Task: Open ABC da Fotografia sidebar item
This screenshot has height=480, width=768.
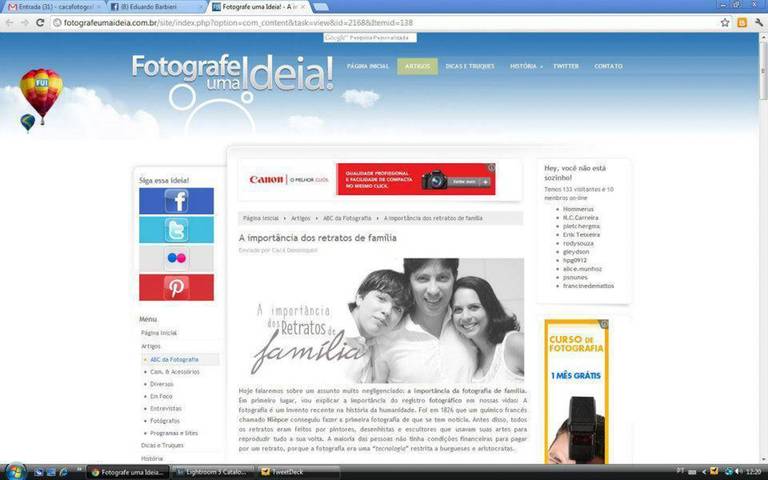Action: click(174, 359)
